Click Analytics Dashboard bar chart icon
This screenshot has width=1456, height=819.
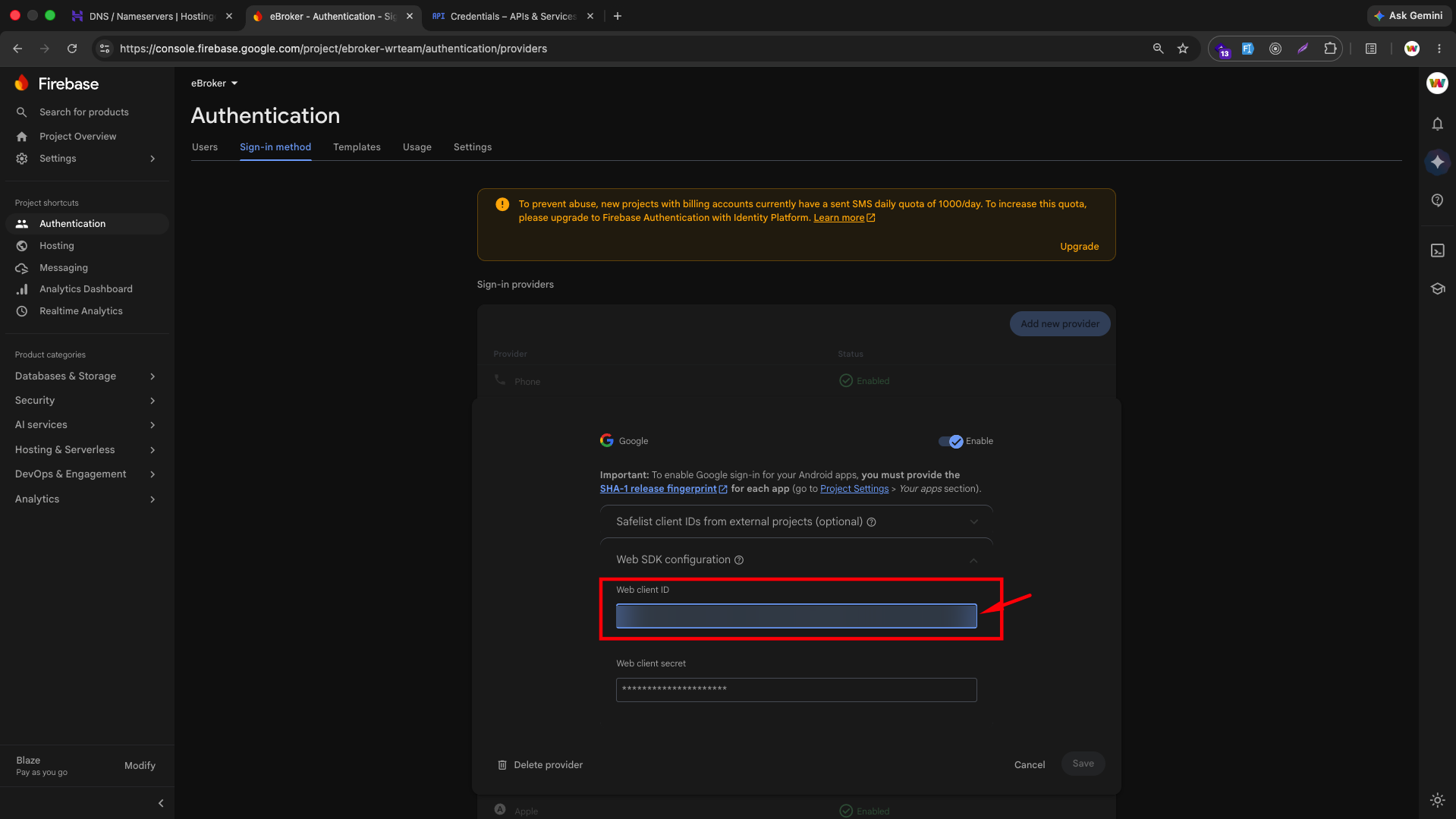coord(22,289)
